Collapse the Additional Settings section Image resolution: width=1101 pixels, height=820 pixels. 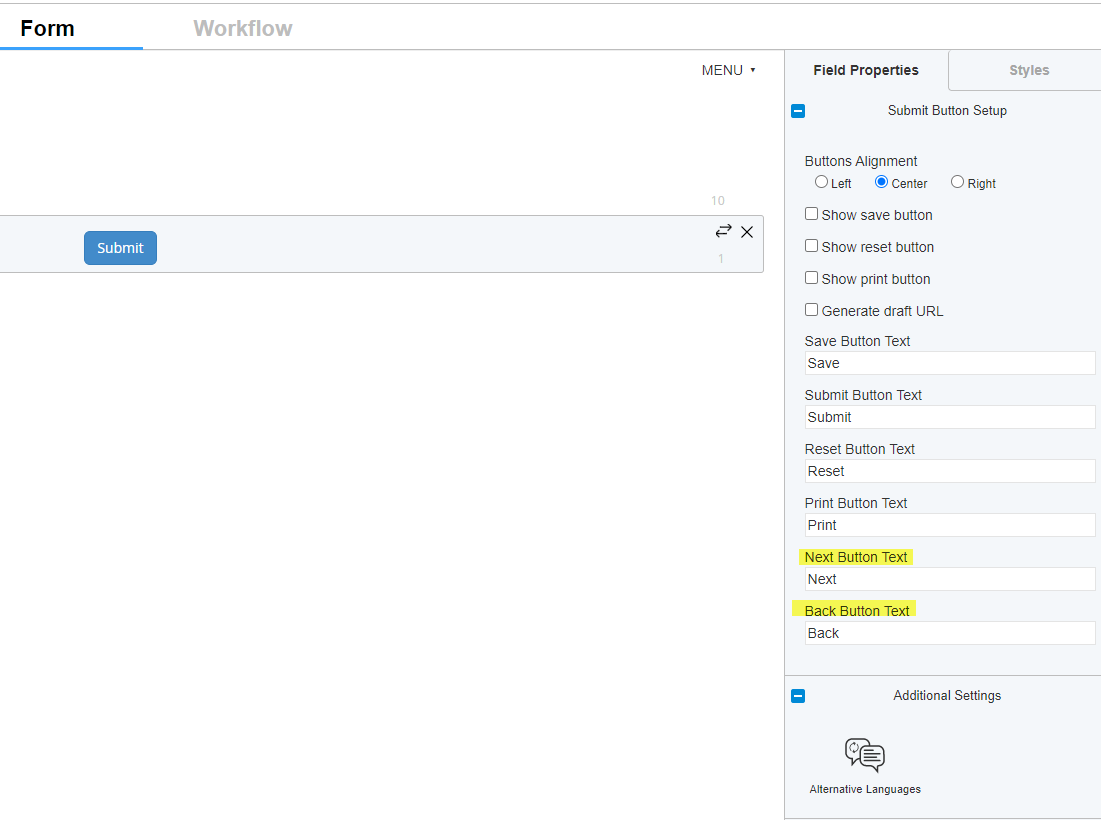(x=798, y=696)
